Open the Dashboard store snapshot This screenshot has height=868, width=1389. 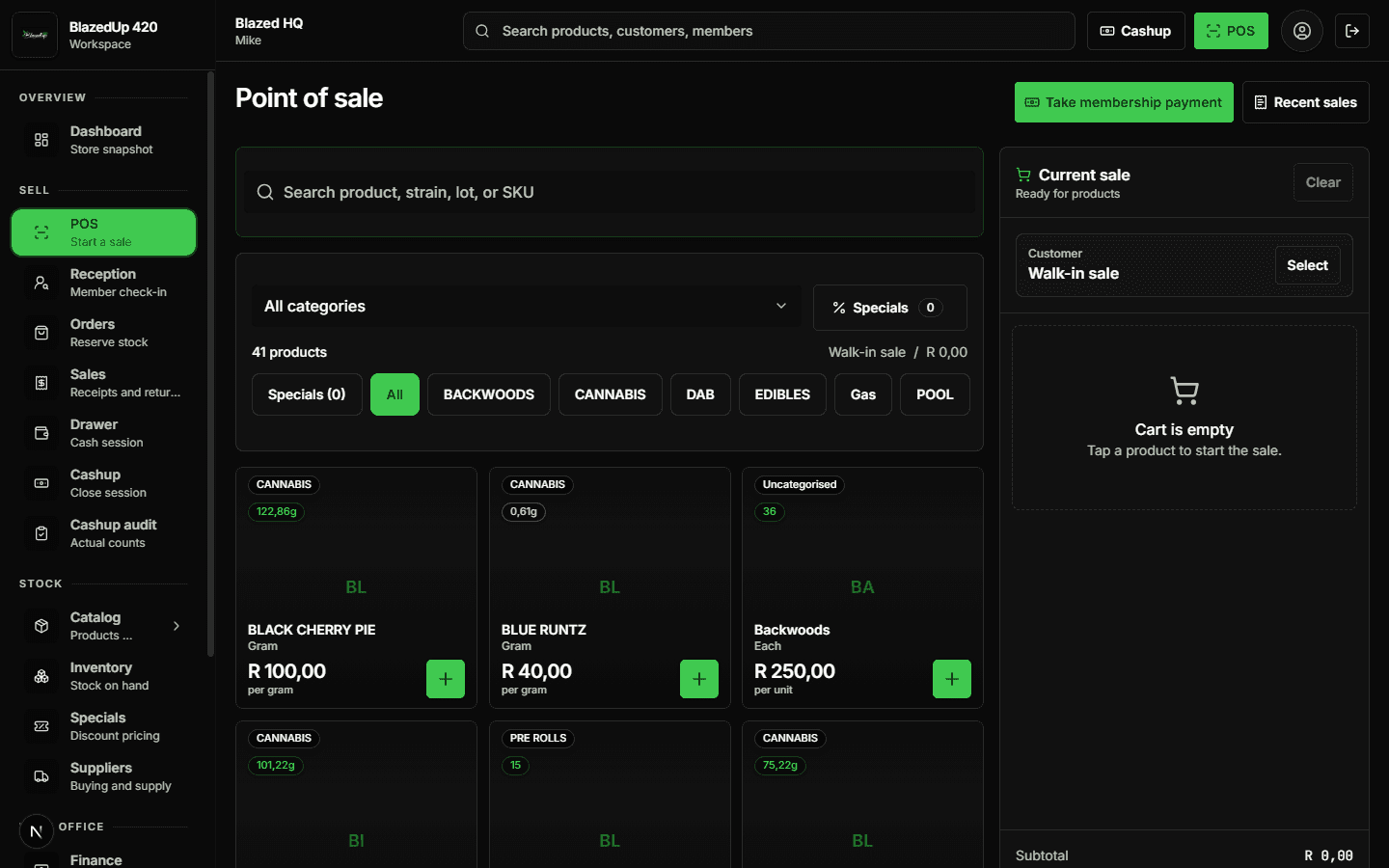click(x=103, y=140)
